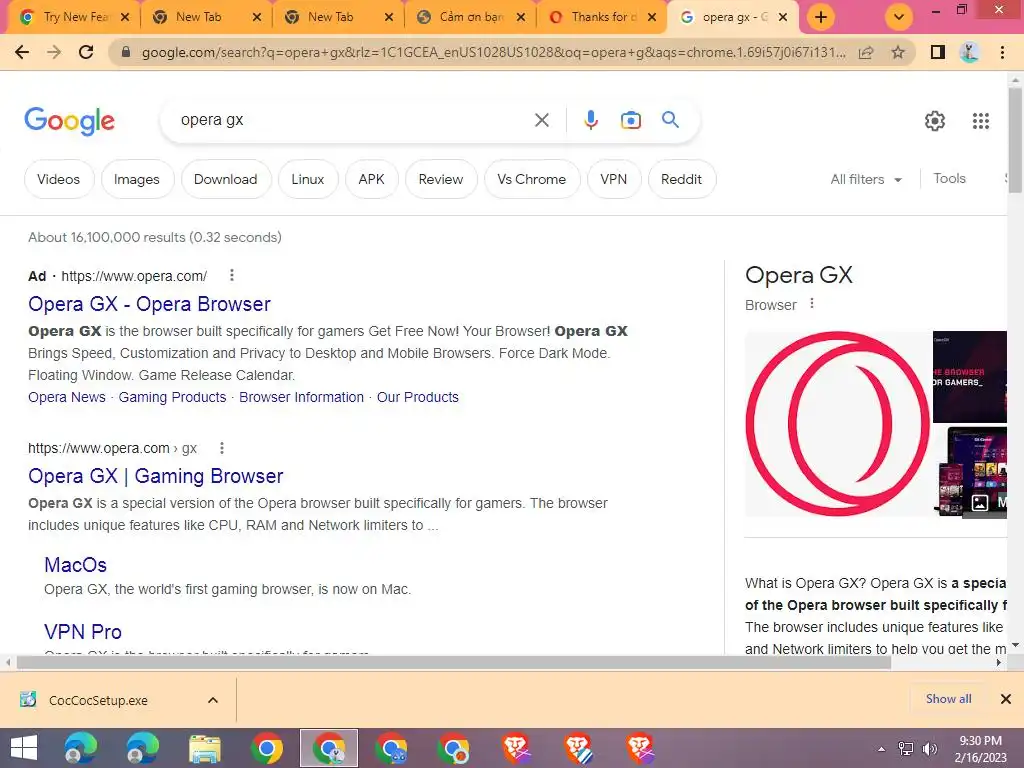
Task: Open the Browser Information sitelink
Action: click(301, 397)
